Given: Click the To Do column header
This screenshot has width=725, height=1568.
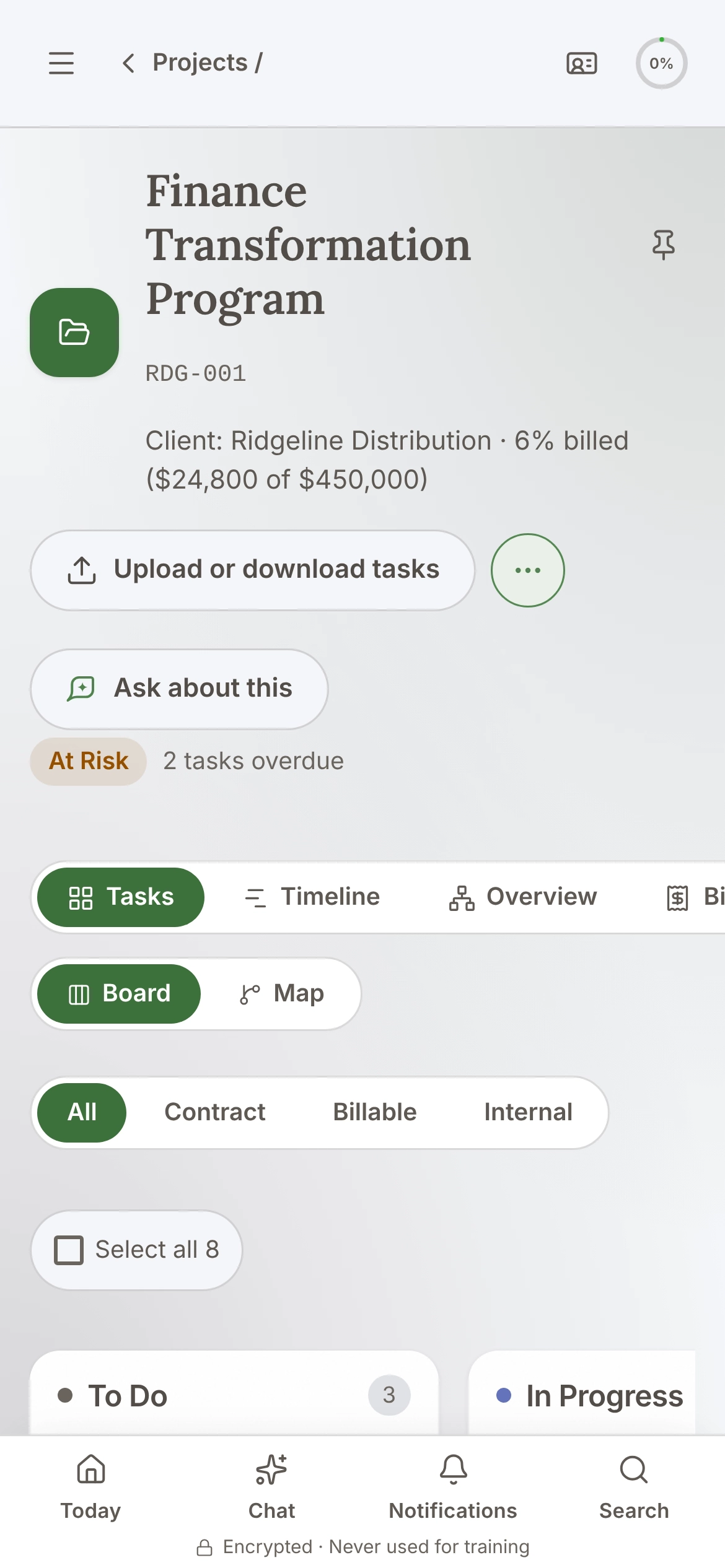Looking at the screenshot, I should point(234,1395).
